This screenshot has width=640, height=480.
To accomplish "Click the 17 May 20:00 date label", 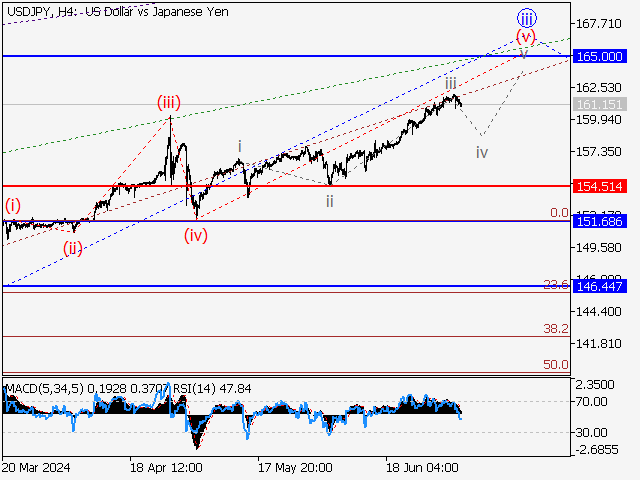I will coord(295,467).
